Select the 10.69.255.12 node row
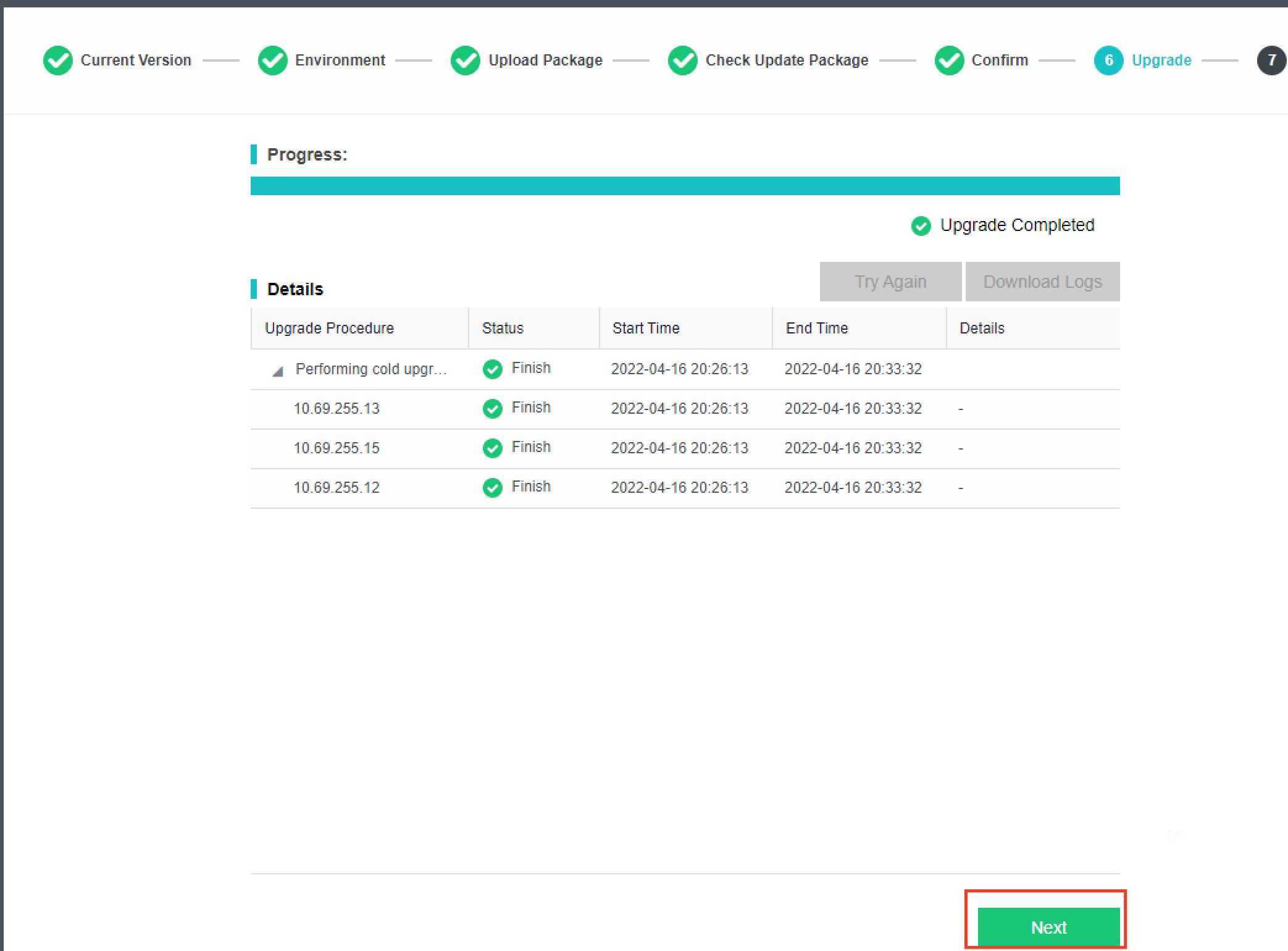 click(x=685, y=488)
